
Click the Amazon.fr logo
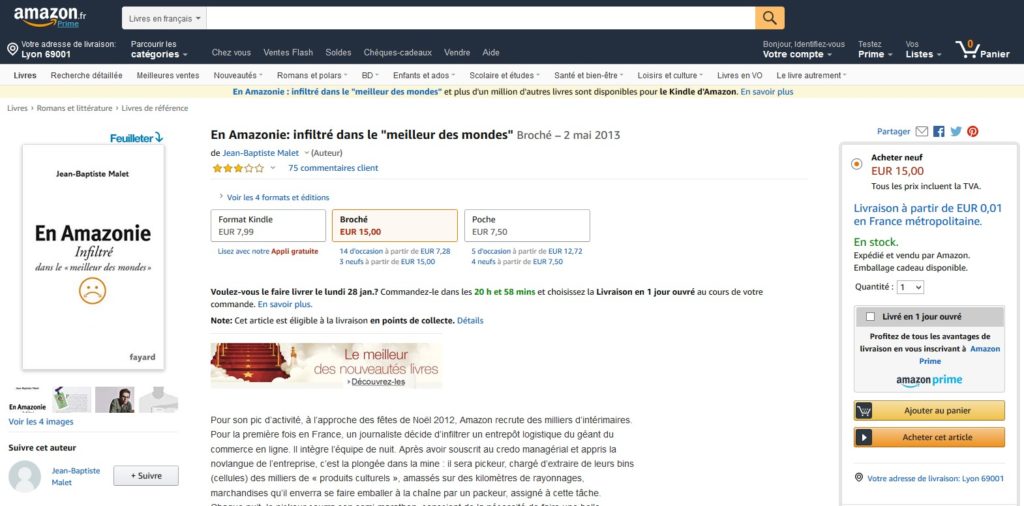[x=50, y=17]
